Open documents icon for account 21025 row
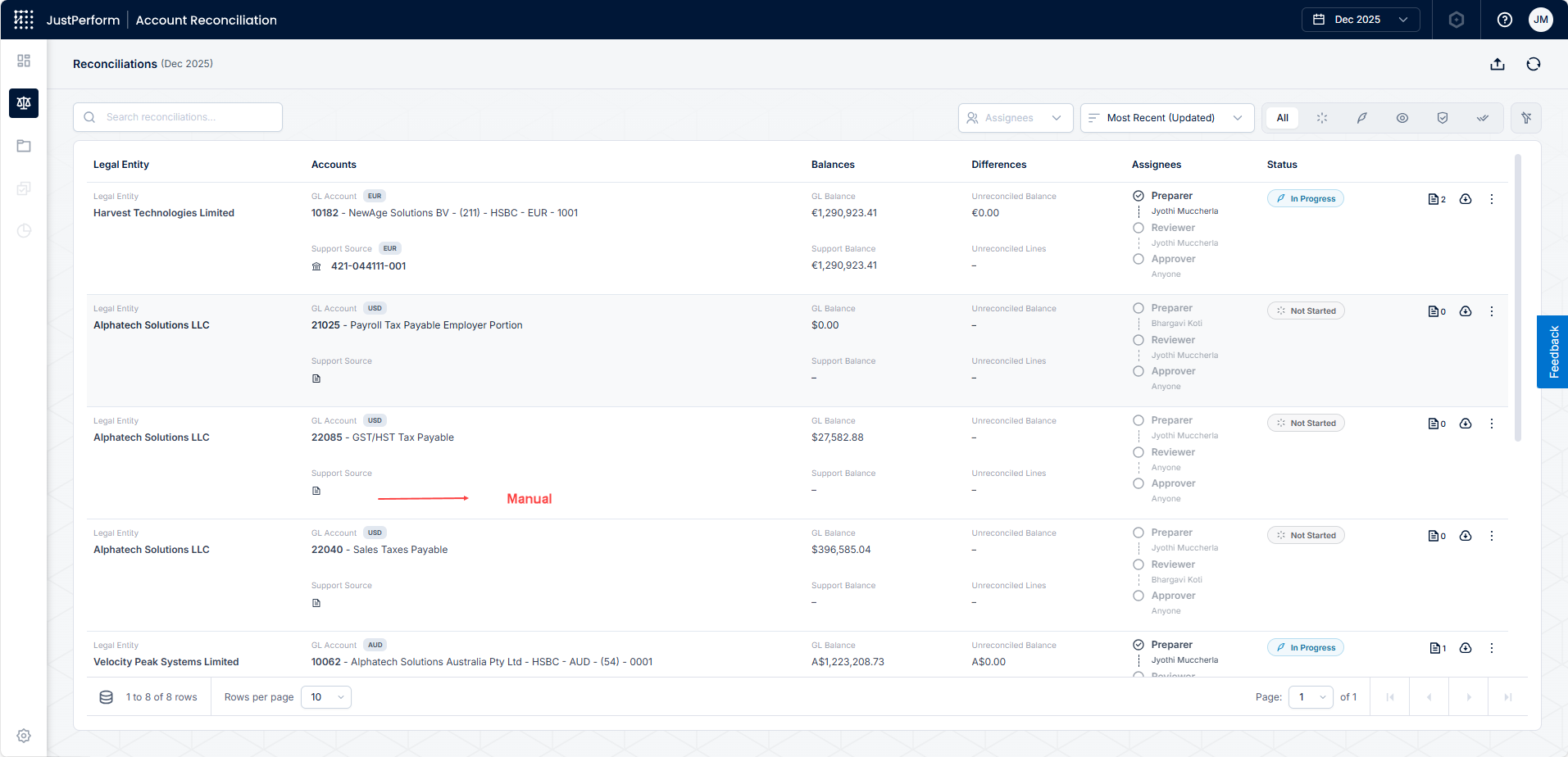The width and height of the screenshot is (1568, 757). point(1437,311)
